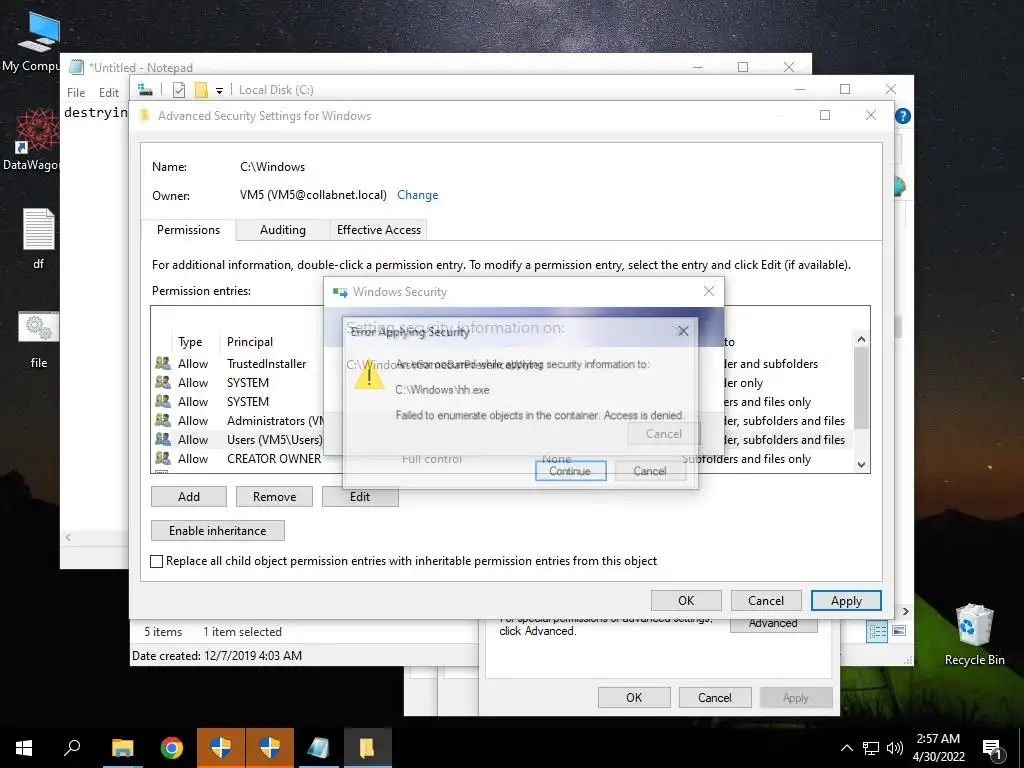The width and height of the screenshot is (1024, 768).
Task: Switch to Notepad taskbar button
Action: (x=318, y=748)
